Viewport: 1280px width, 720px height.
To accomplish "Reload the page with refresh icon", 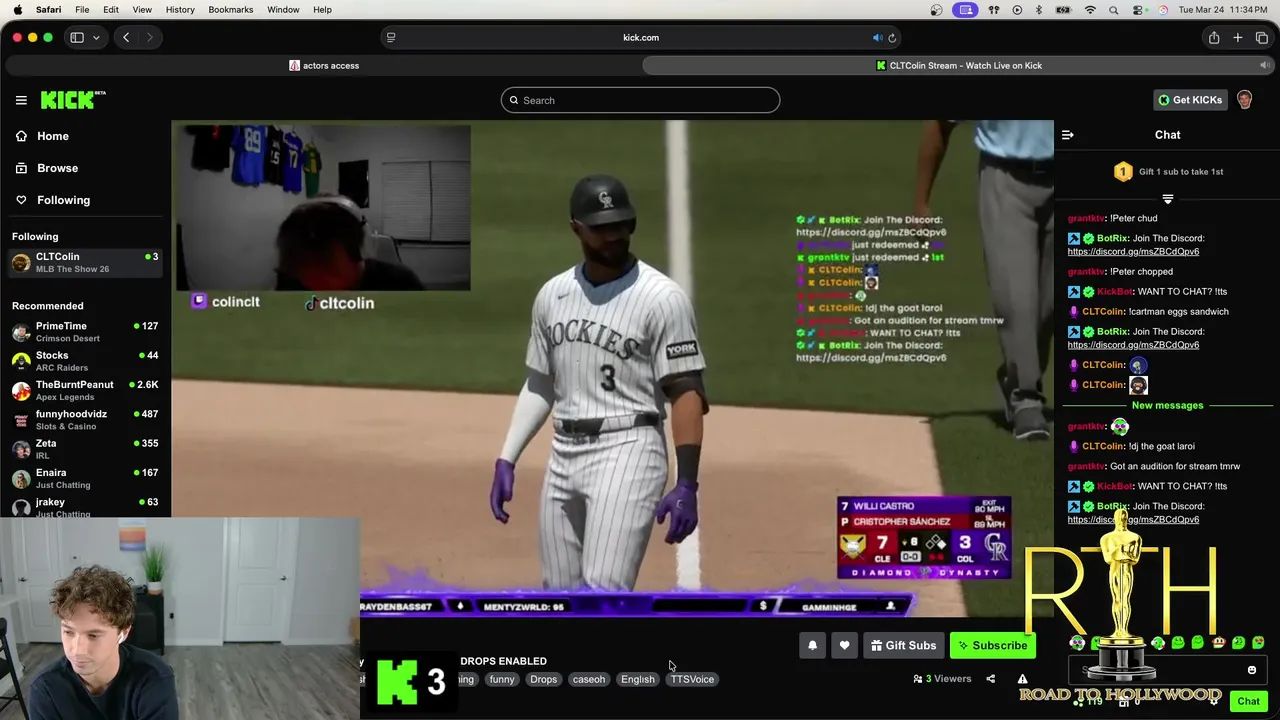I will (x=892, y=38).
